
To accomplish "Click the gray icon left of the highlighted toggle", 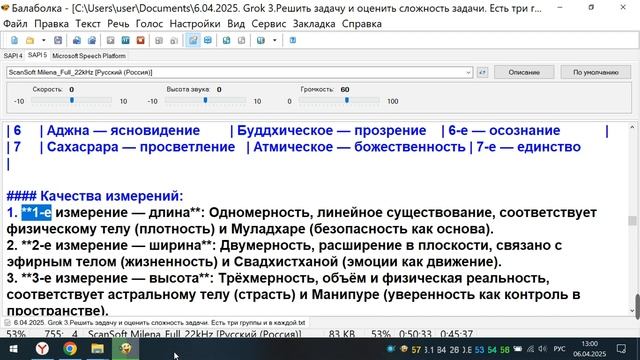I will tap(174, 40).
